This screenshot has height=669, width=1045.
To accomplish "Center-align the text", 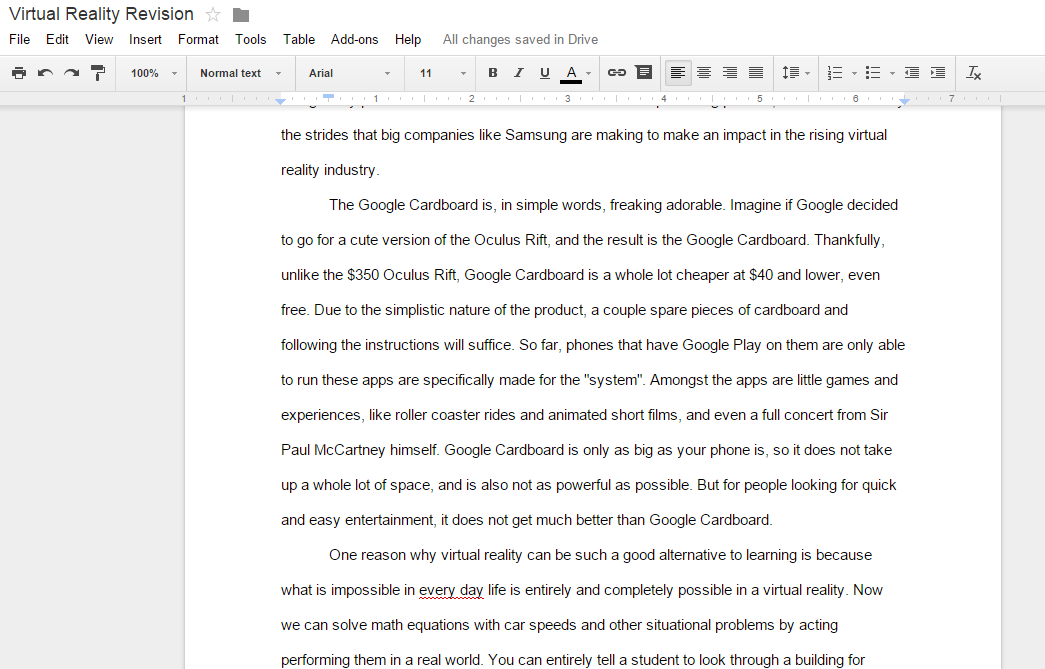I will pyautogui.click(x=704, y=73).
